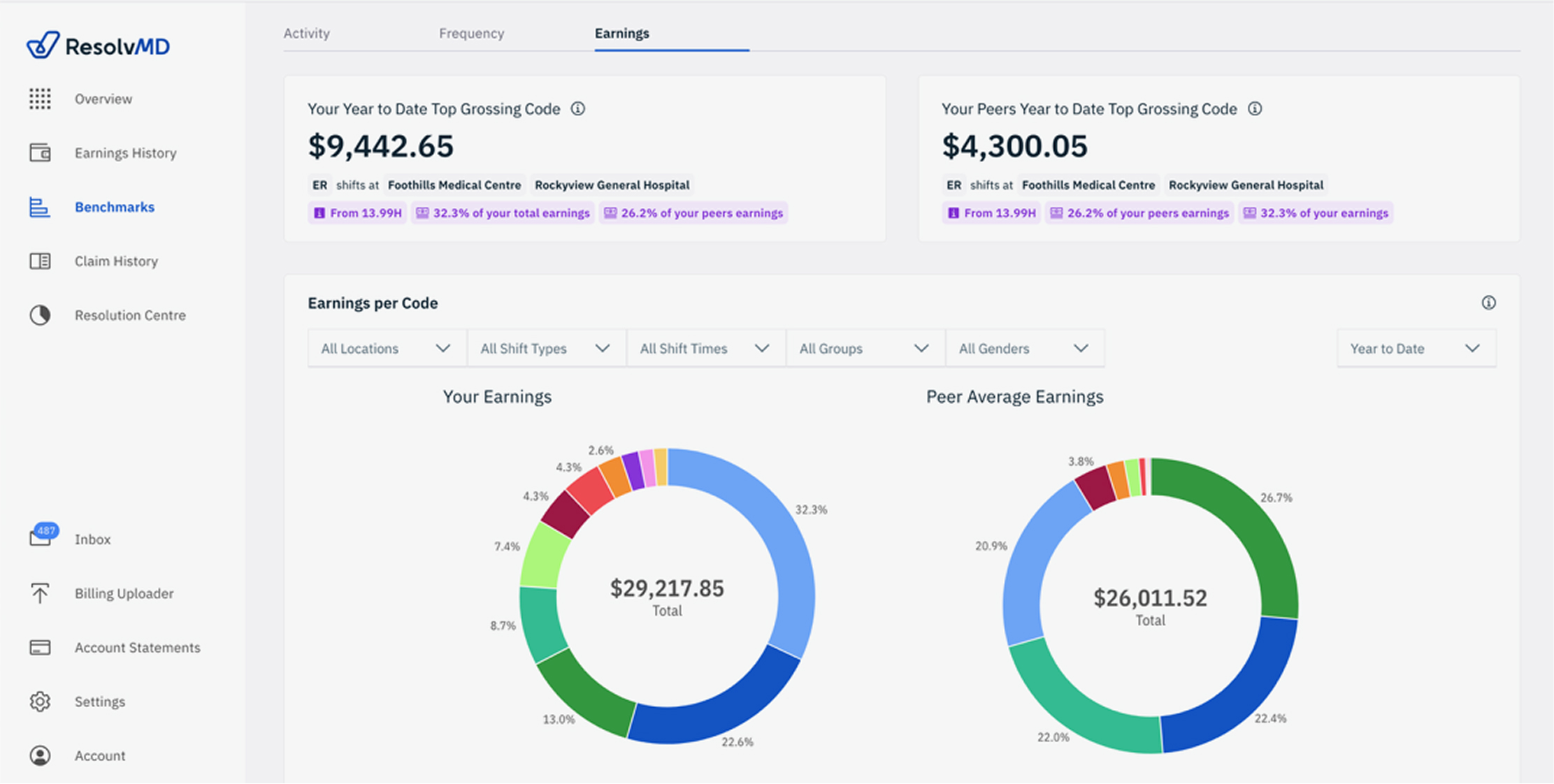Click info icon in Earnings per Code panel
Viewport: 1554px width, 784px height.
1488,303
